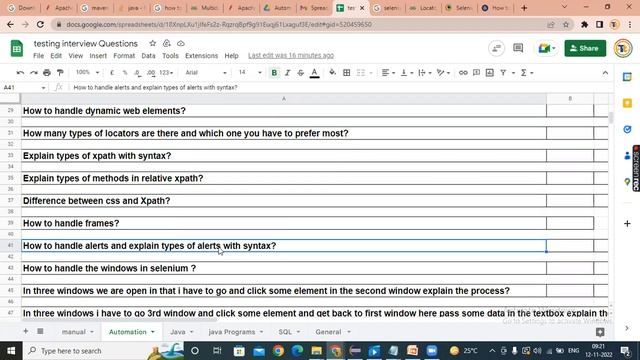
Task: Format cell as currency
Action: point(112,73)
